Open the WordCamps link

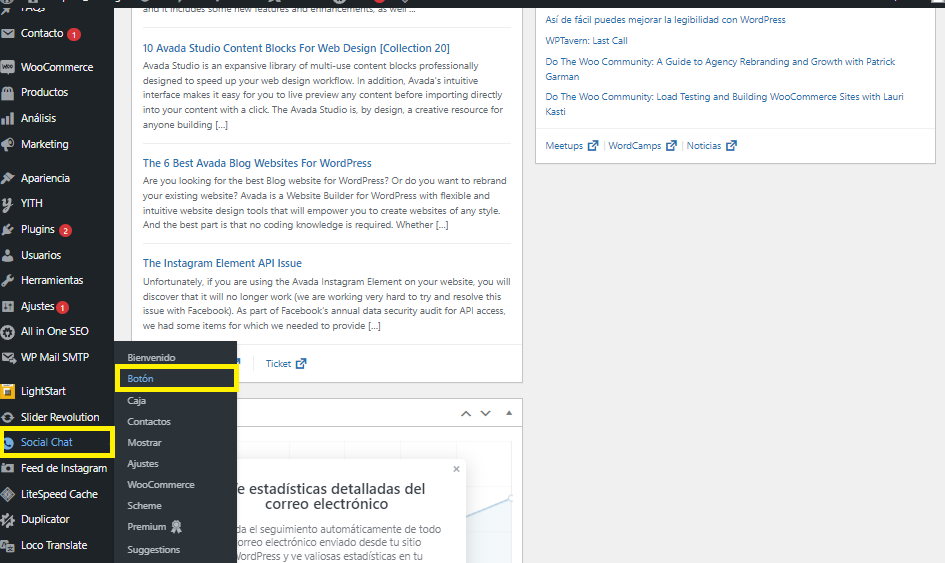(x=634, y=146)
